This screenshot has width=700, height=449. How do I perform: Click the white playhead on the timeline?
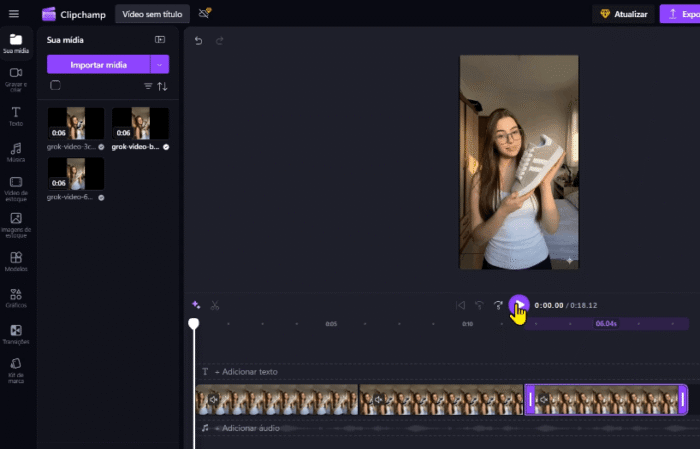(x=194, y=324)
